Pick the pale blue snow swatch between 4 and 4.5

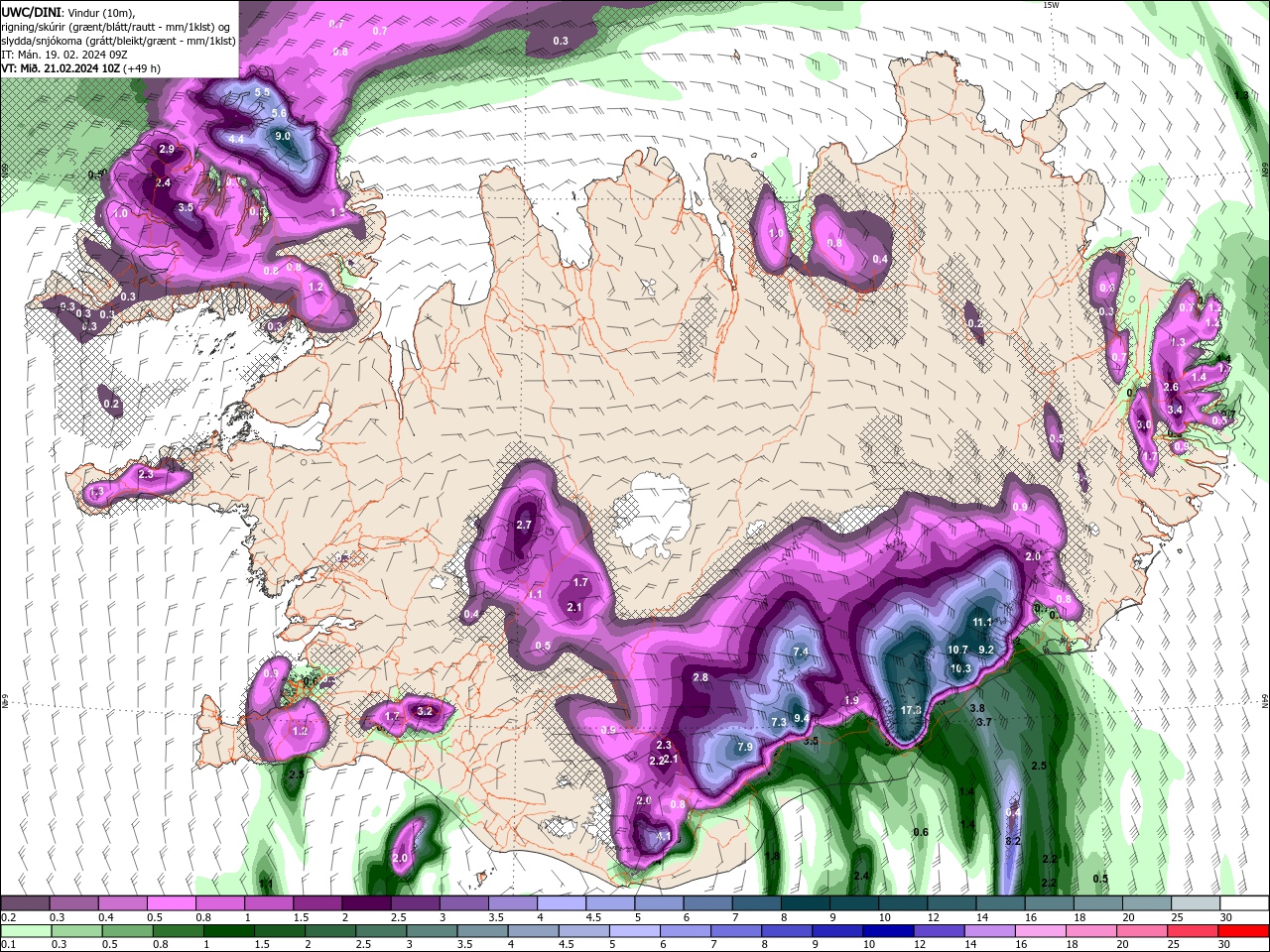[x=562, y=903]
